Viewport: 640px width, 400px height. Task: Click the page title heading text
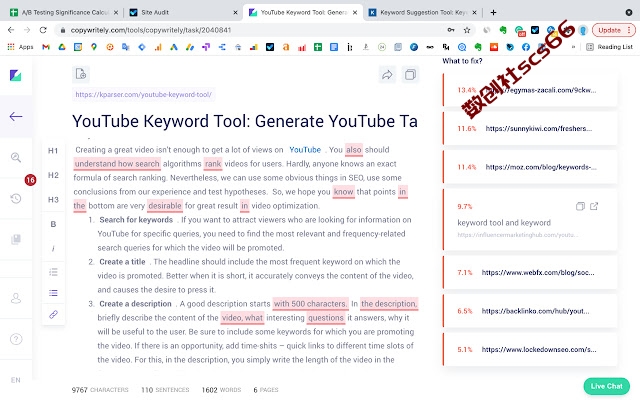245,121
